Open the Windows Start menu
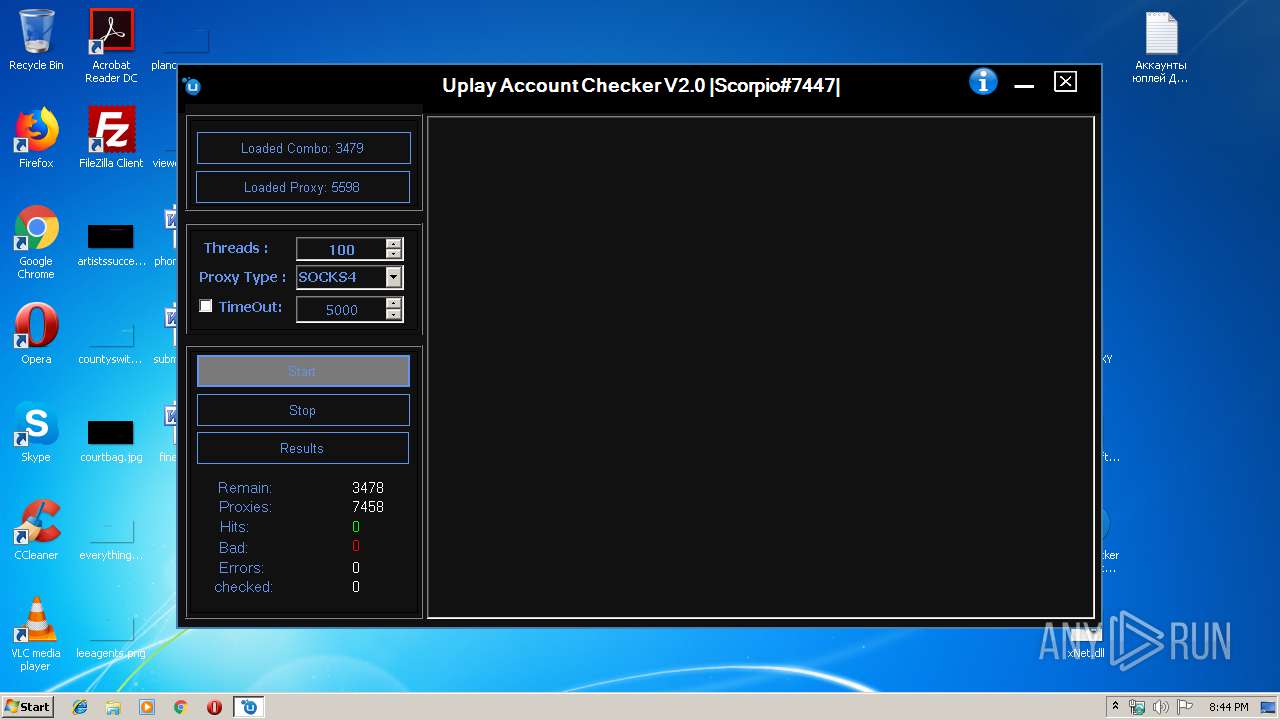Image resolution: width=1280 pixels, height=720 pixels. click(x=27, y=706)
